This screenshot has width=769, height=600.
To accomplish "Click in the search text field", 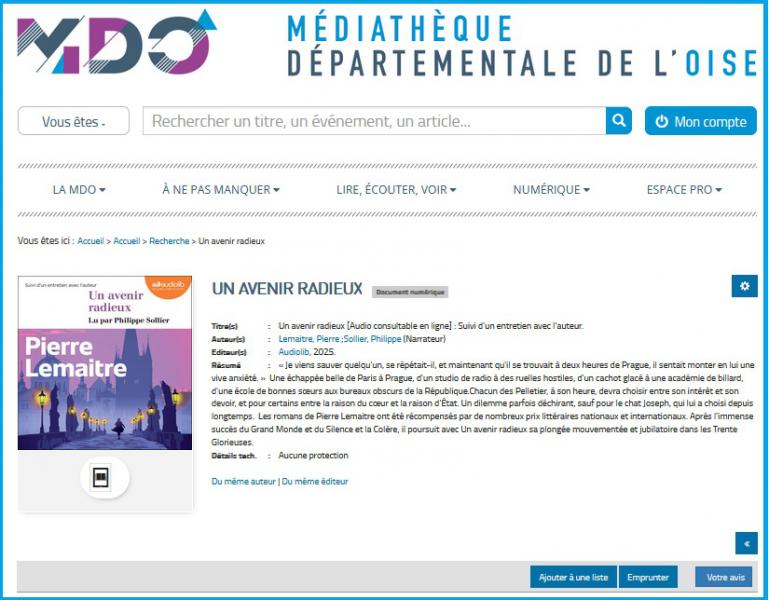I will (374, 121).
